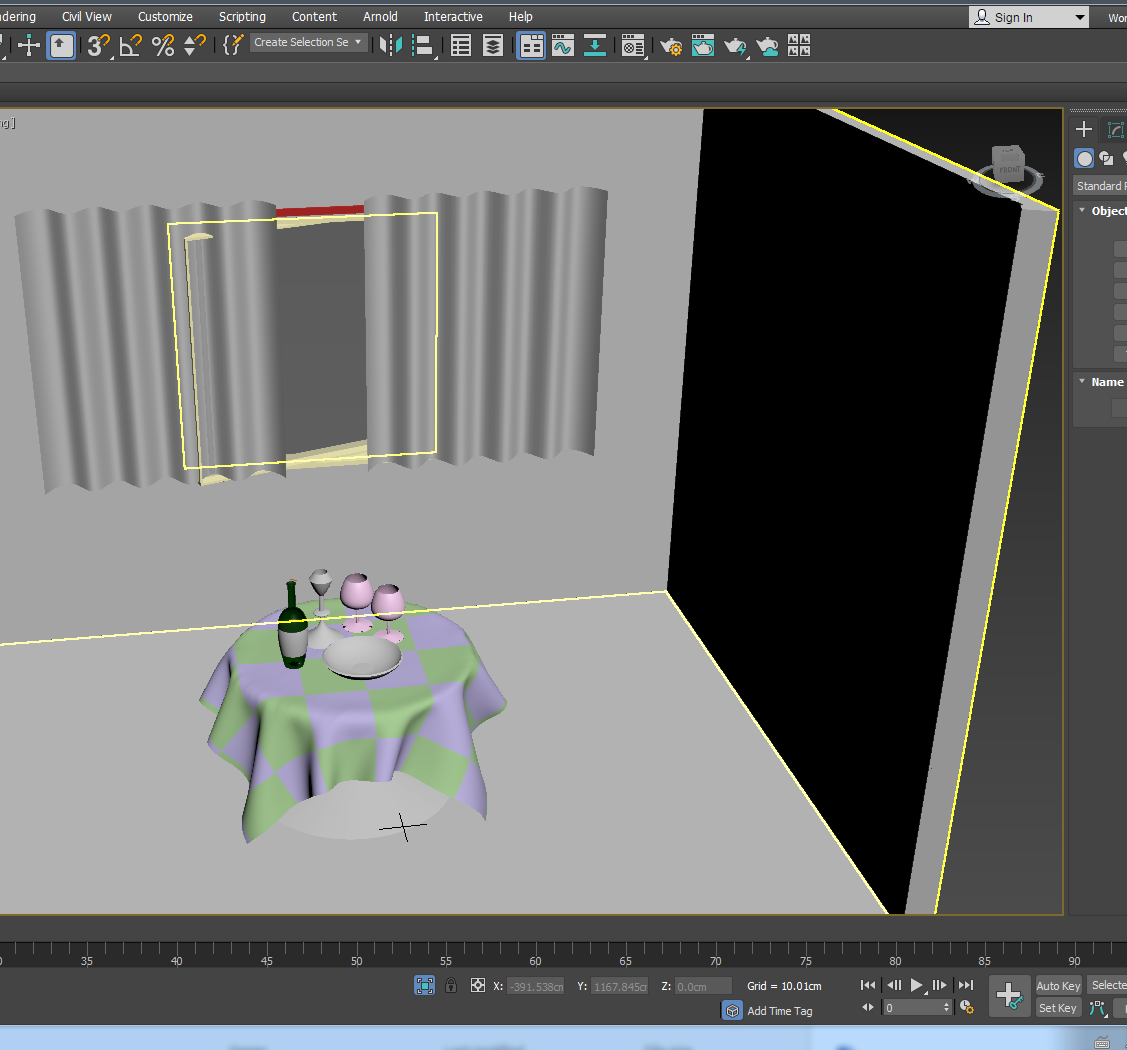Open the Render Setup dialog icon

[670, 45]
